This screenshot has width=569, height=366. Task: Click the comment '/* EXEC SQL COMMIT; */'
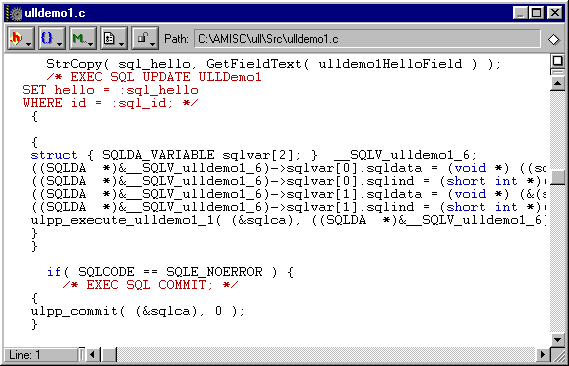click(150, 285)
